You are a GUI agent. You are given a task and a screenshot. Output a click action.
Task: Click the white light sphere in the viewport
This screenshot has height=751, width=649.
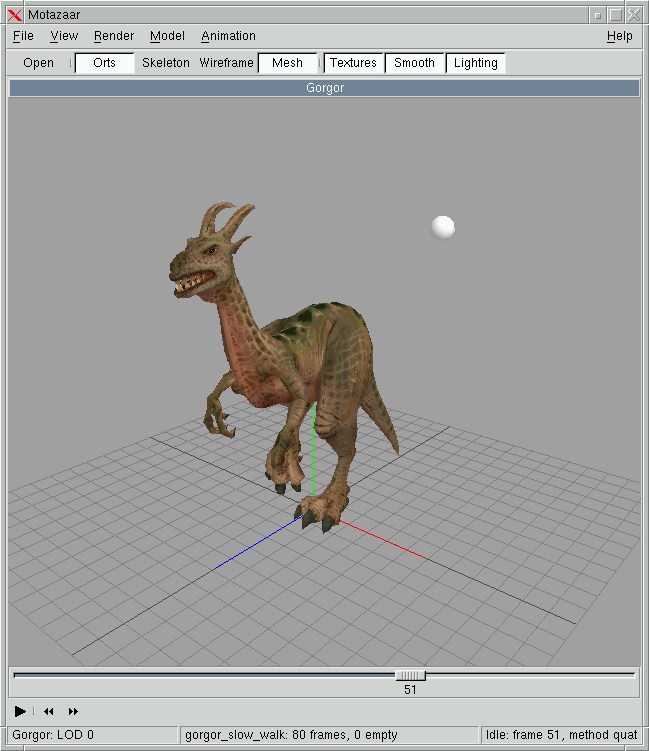pyautogui.click(x=443, y=227)
